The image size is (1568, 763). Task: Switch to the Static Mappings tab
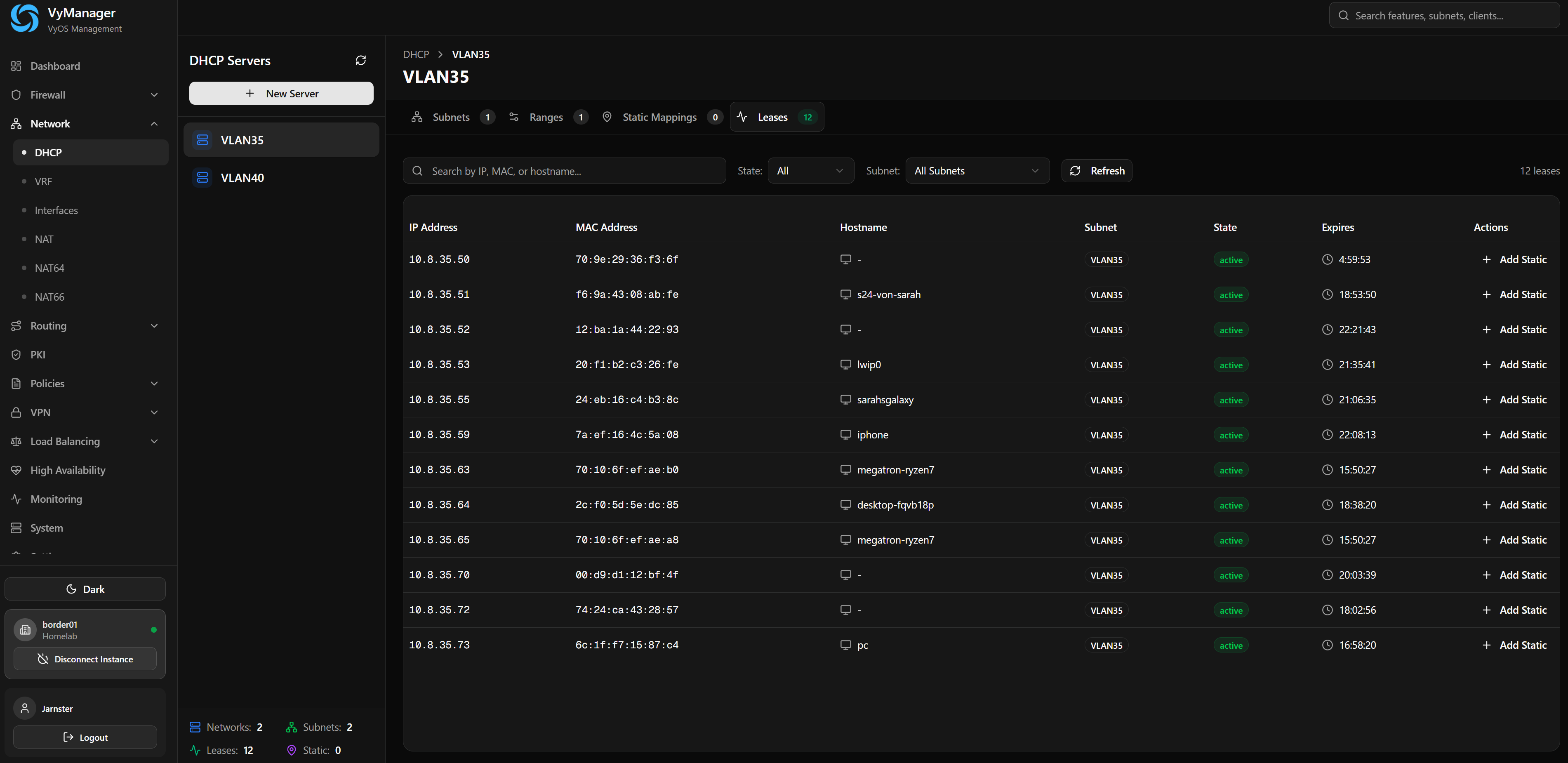tap(660, 117)
